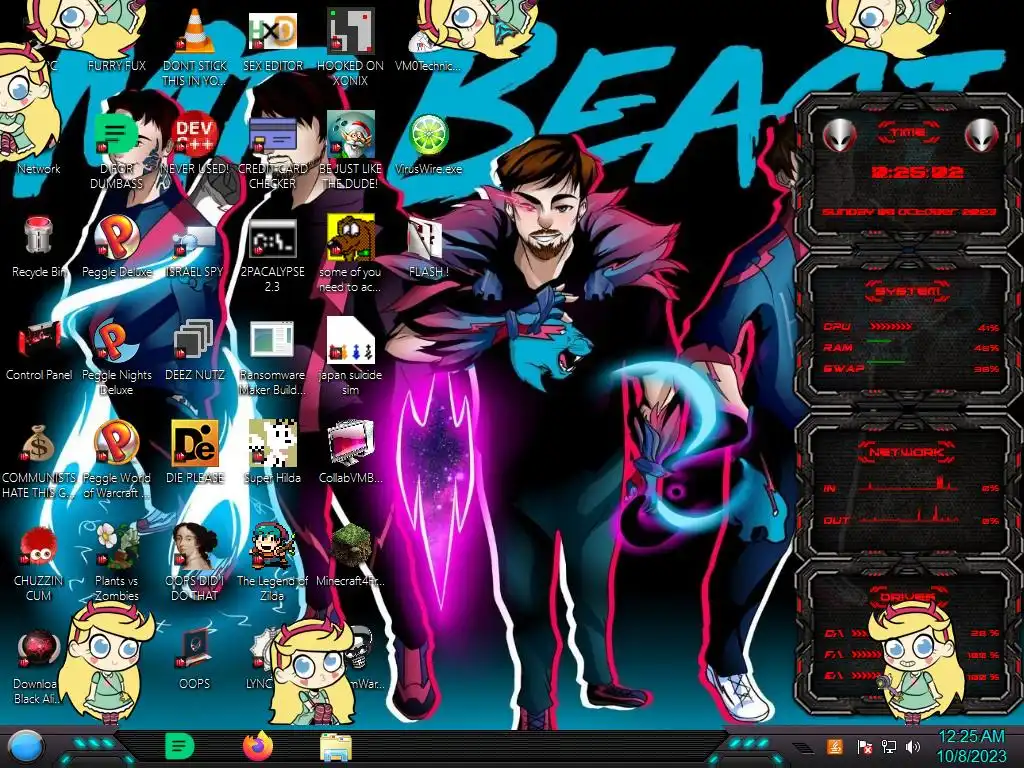Click the Java tray icon
Viewport: 1024px width, 768px height.
(835, 746)
